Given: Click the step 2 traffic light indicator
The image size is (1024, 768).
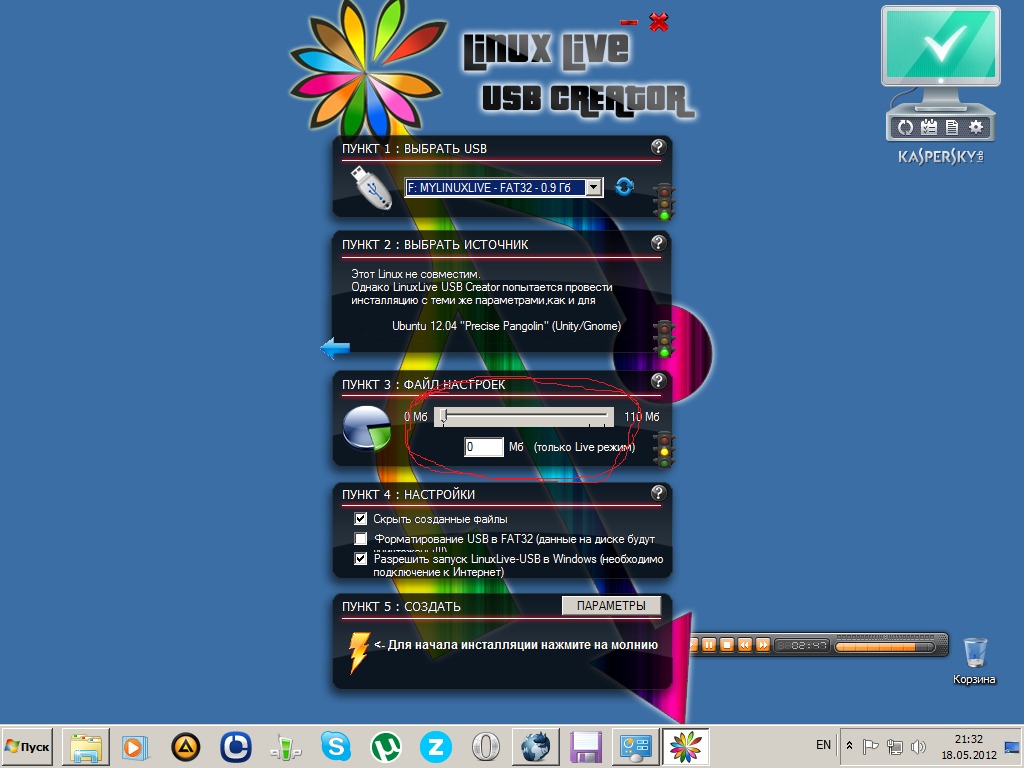Looking at the screenshot, I should coord(665,339).
